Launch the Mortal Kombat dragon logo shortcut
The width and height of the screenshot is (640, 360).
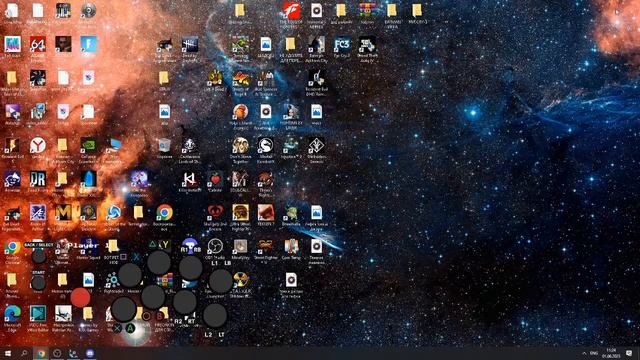click(x=266, y=145)
